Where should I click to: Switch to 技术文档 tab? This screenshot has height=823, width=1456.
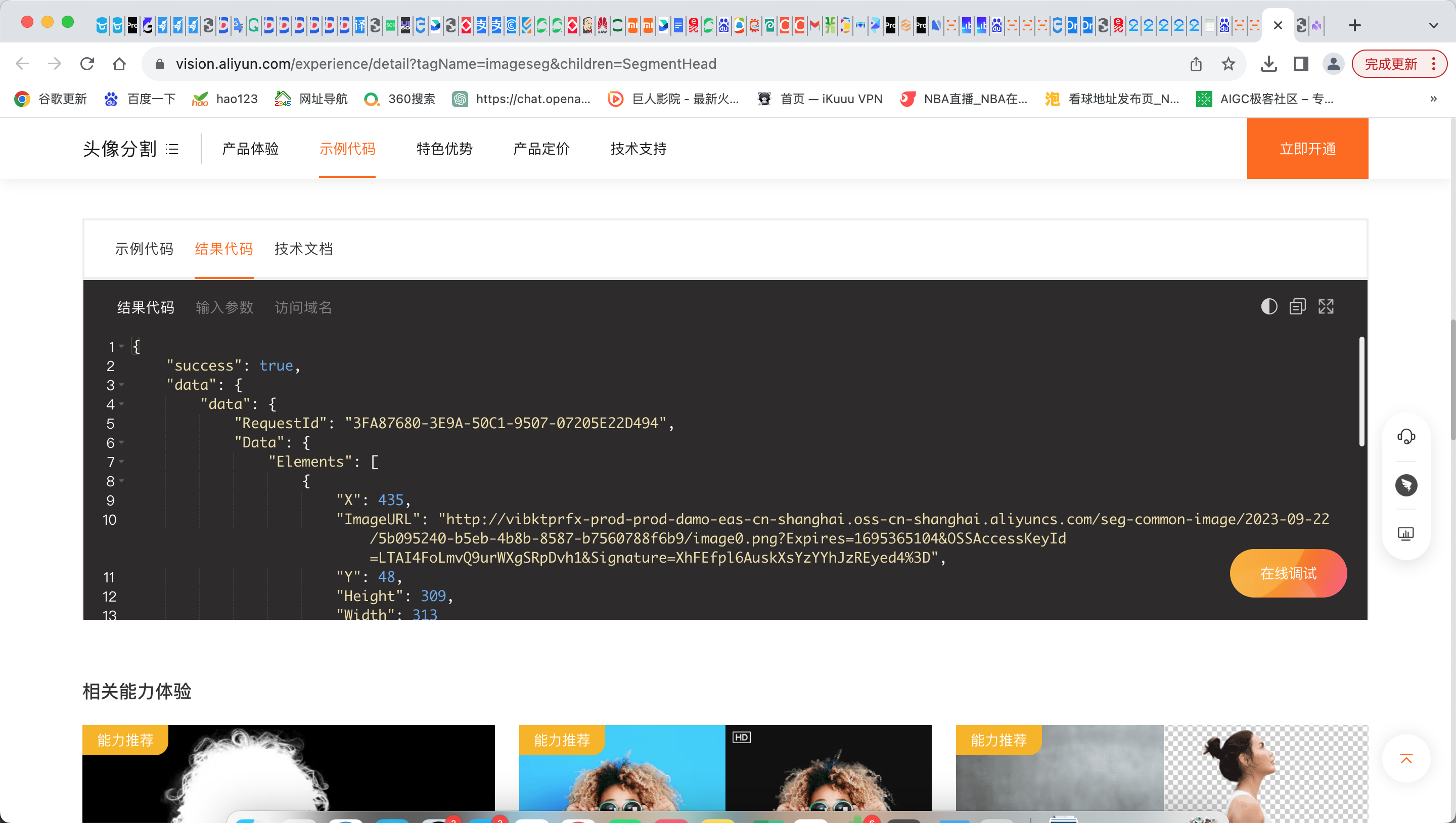[x=303, y=249]
